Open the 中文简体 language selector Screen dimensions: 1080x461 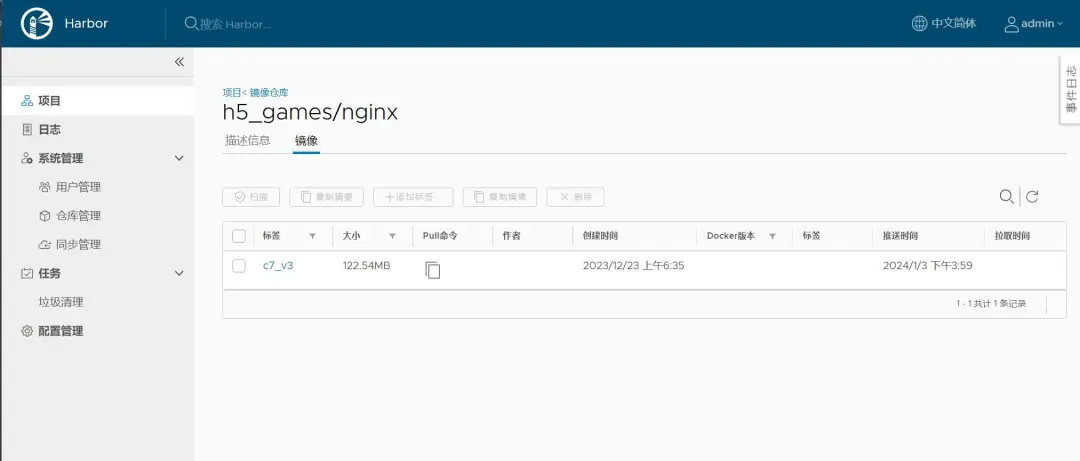point(944,23)
